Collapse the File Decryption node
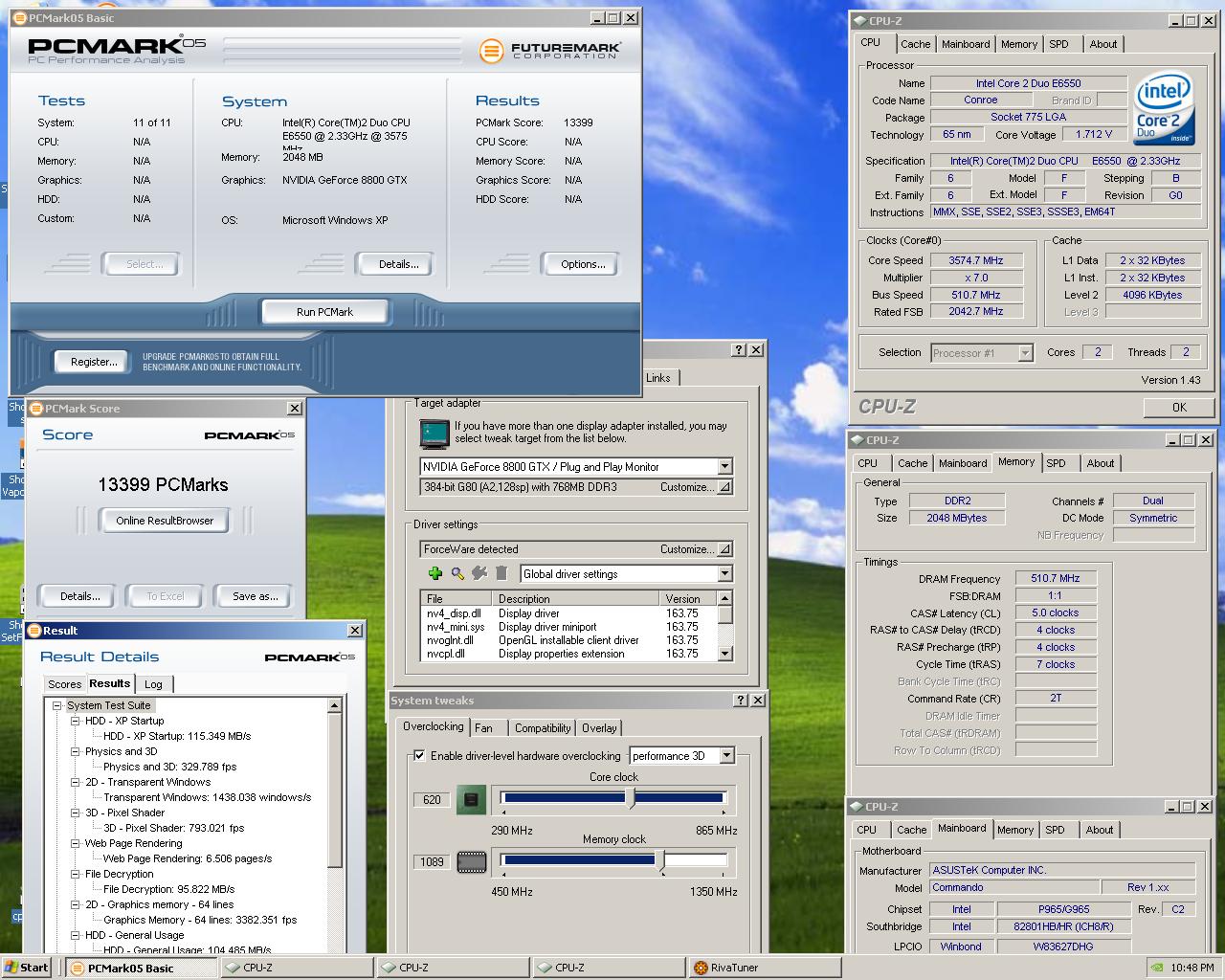This screenshot has width=1225, height=980. [x=76, y=874]
